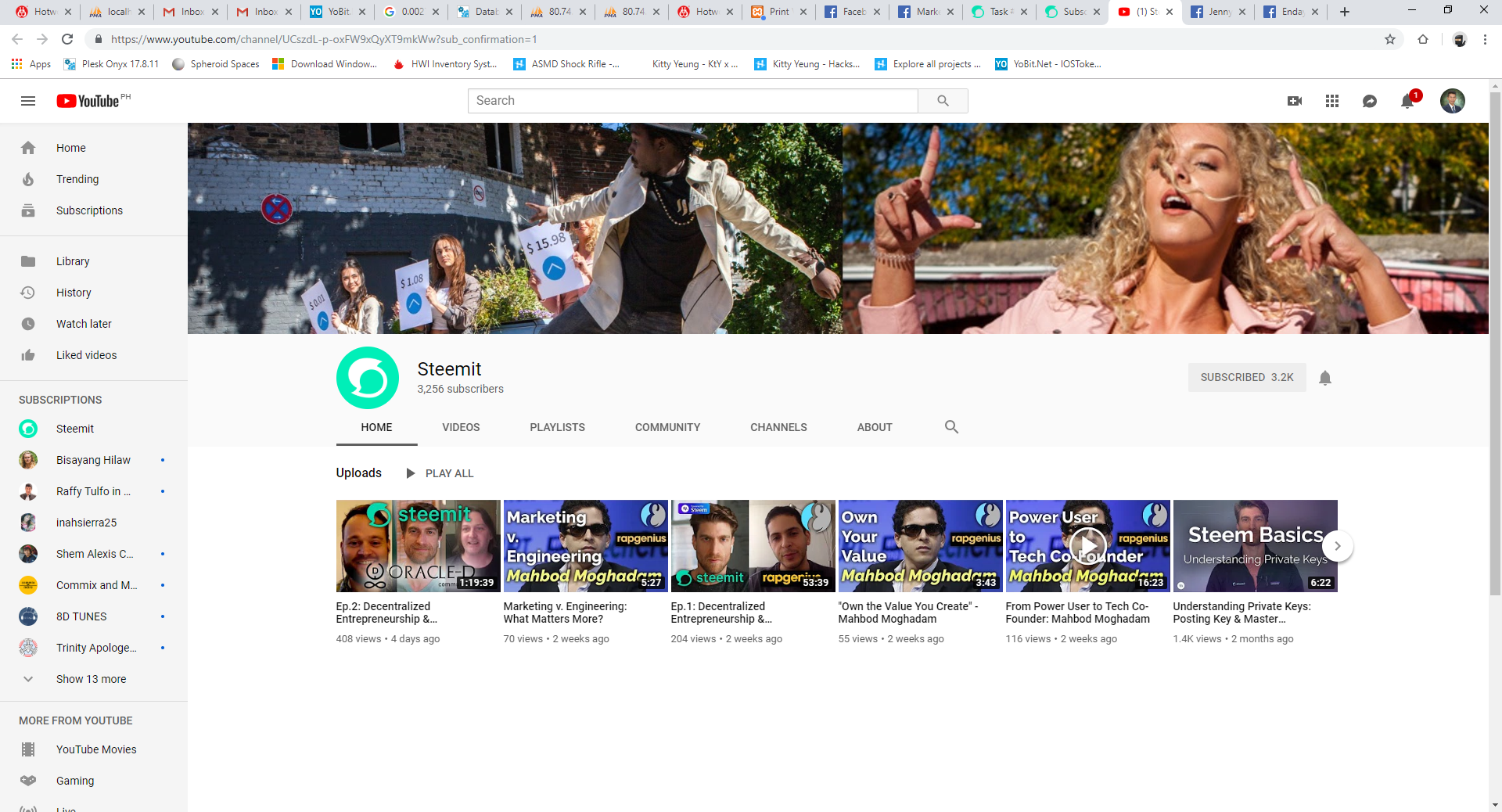This screenshot has height=812, width=1502.
Task: Open Shem Alexis C... subscription
Action: pyautogui.click(x=94, y=554)
